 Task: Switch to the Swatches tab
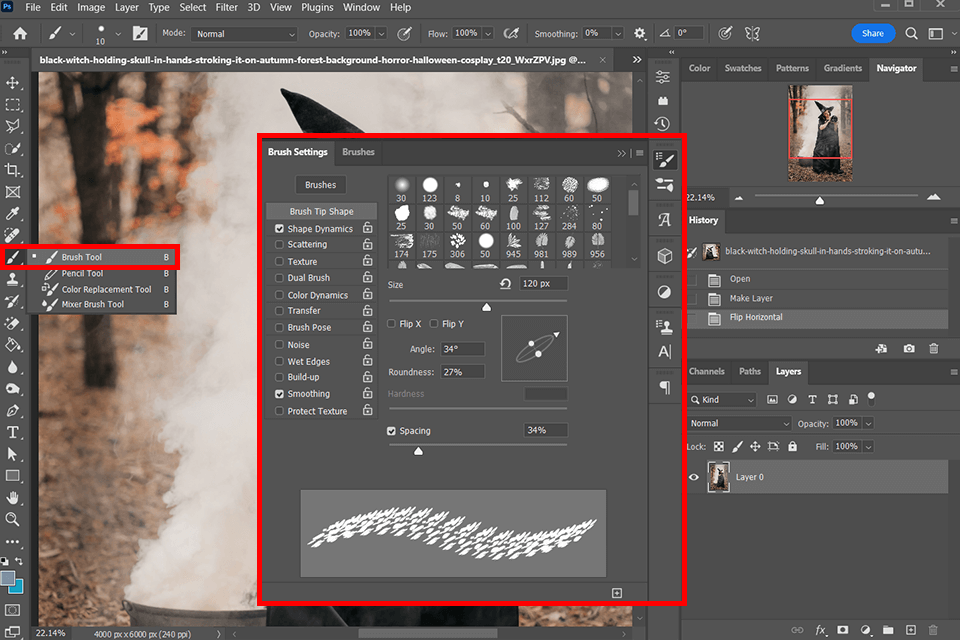[743, 68]
